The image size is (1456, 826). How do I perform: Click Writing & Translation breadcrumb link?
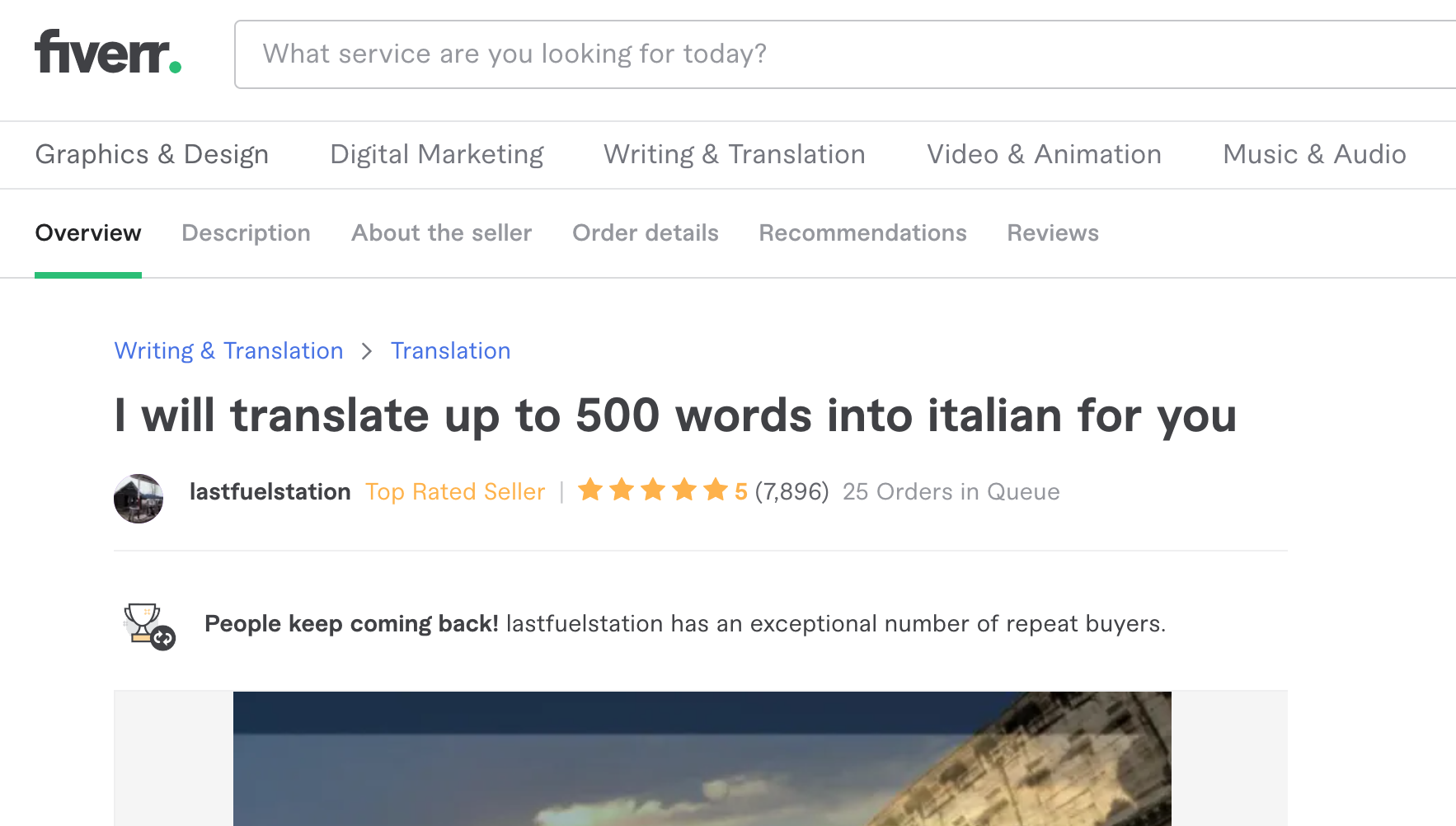(x=228, y=351)
